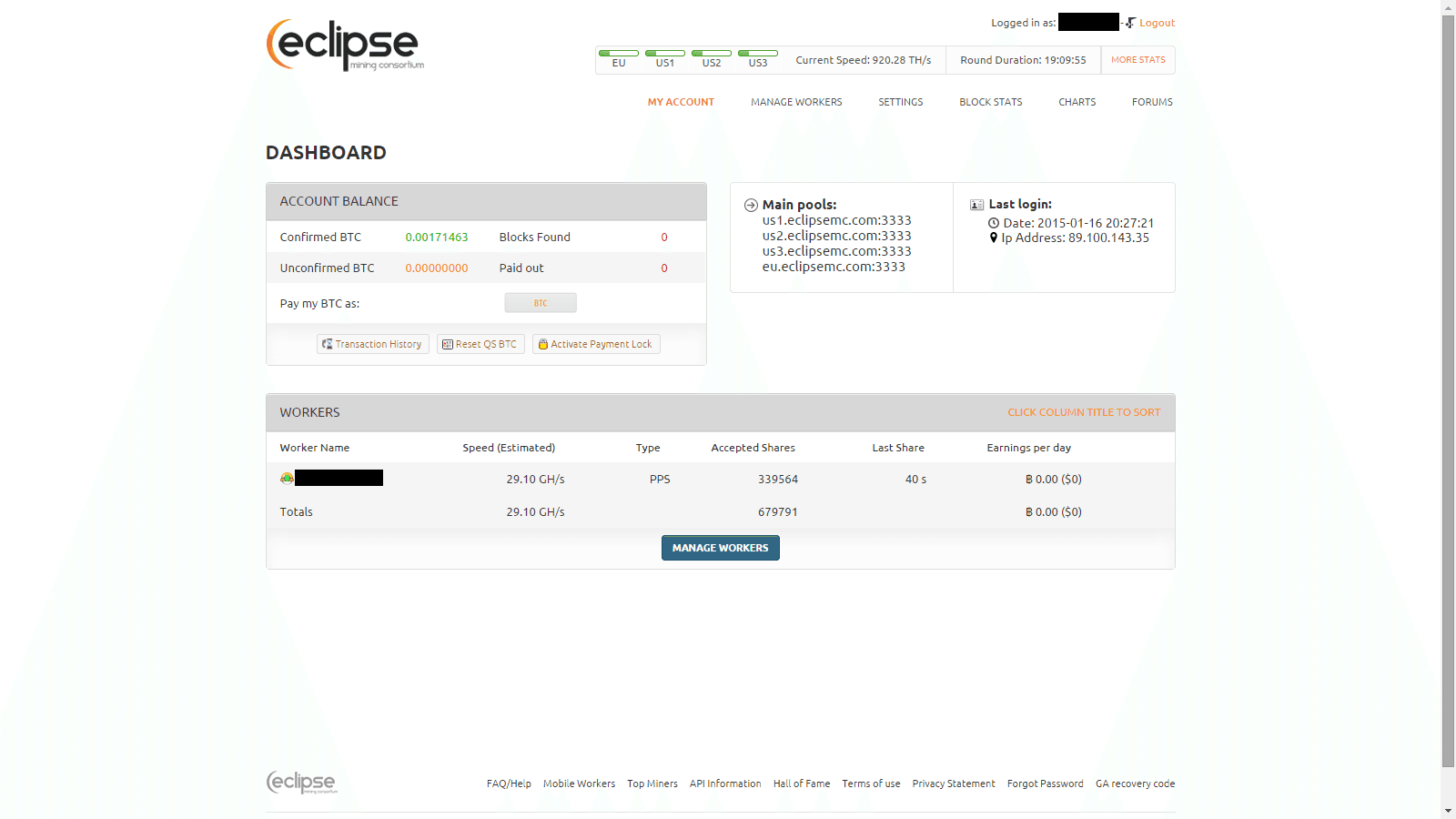Viewport: 1456px width, 819px height.
Task: Open Forgot Password footer link
Action: pos(1046,784)
